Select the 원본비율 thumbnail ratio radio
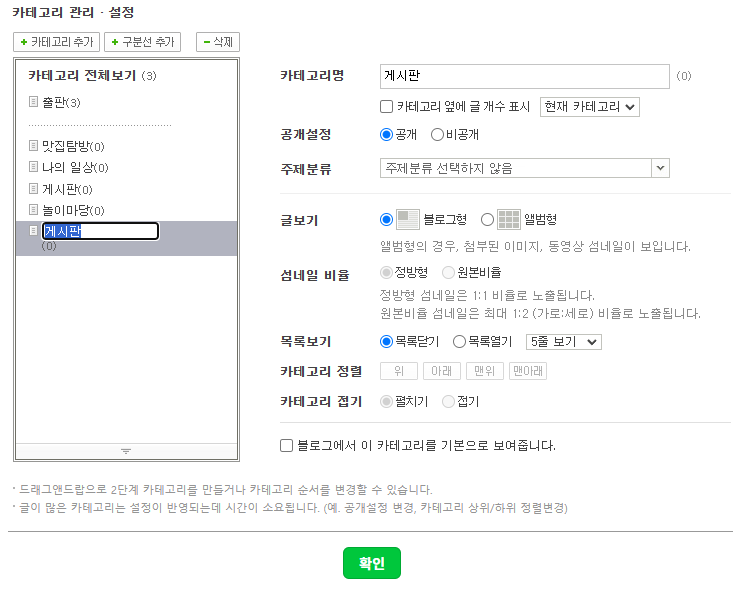The height and width of the screenshot is (589, 733). (x=448, y=272)
